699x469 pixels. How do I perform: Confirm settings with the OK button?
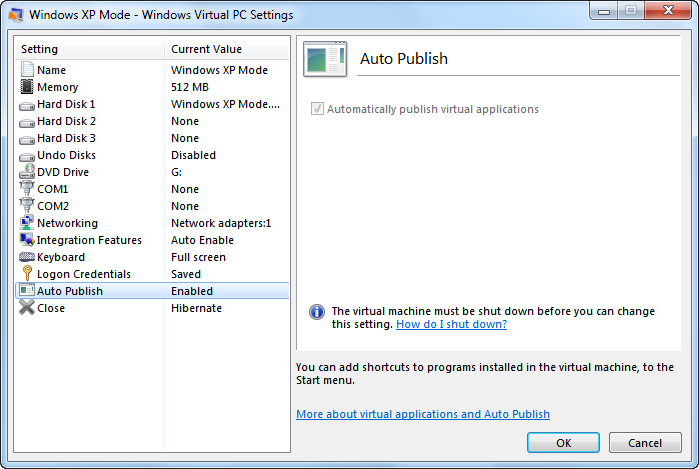pyautogui.click(x=563, y=443)
